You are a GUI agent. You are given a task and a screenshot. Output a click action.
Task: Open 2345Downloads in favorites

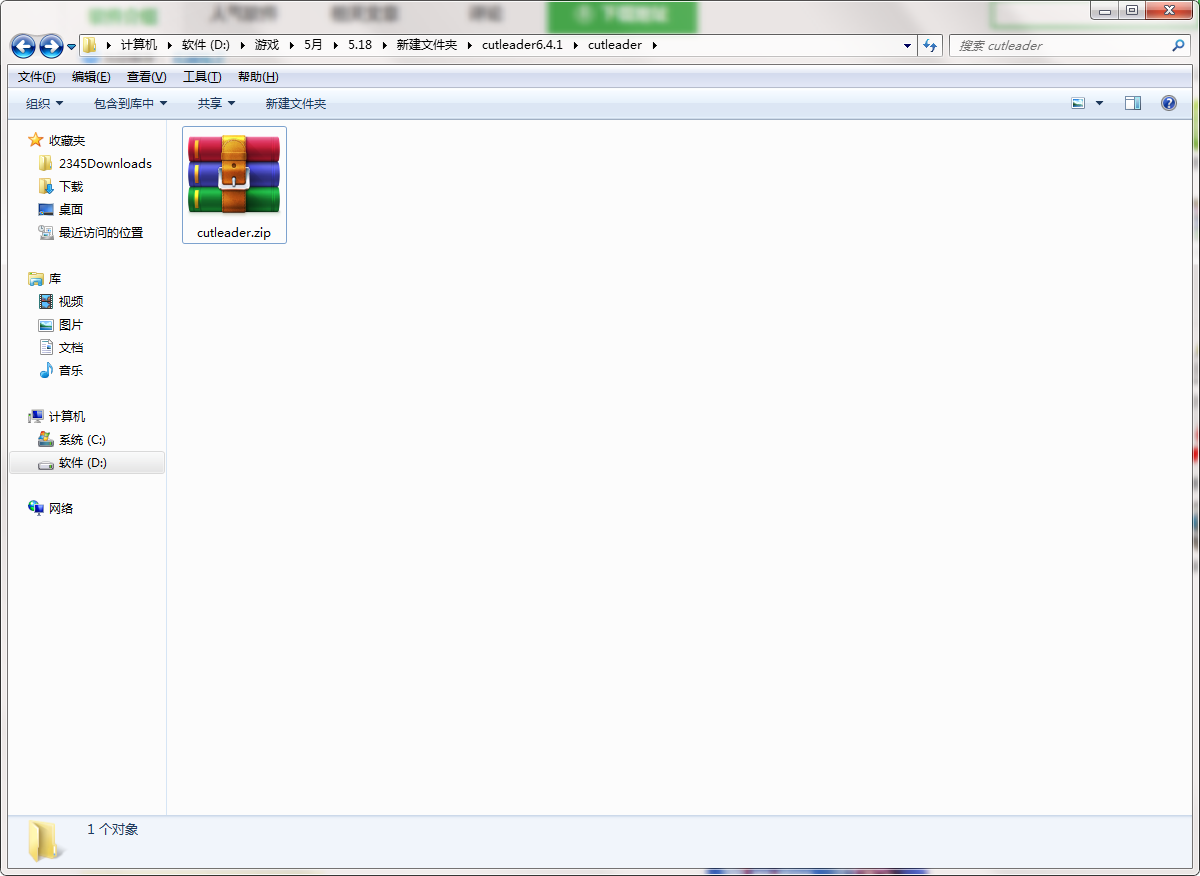(x=105, y=163)
